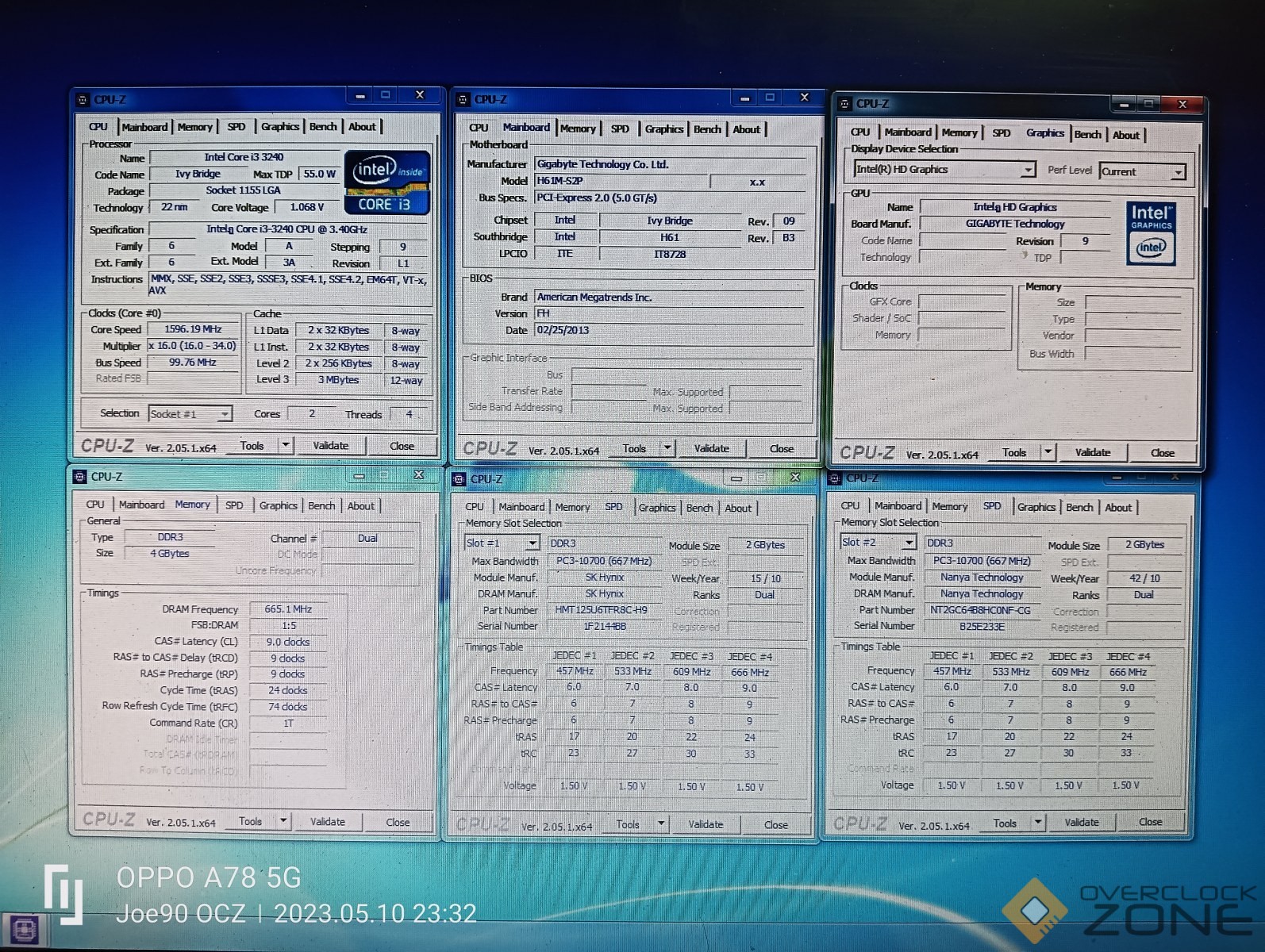Screen dimensions: 1265x952
Task: Open the CPU-Z icon in the taskbar
Action: point(22,931)
